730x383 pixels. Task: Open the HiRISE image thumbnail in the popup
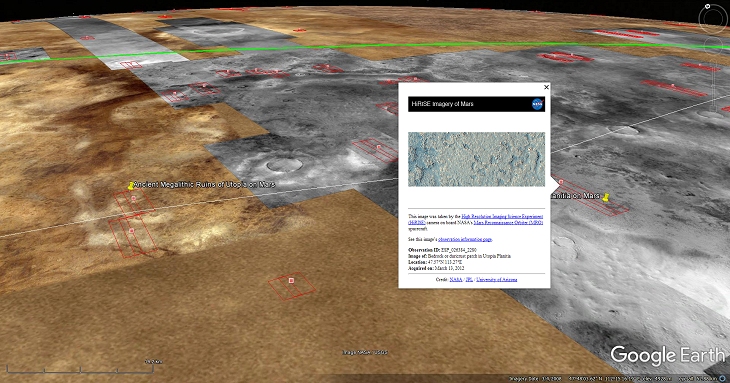(x=476, y=159)
